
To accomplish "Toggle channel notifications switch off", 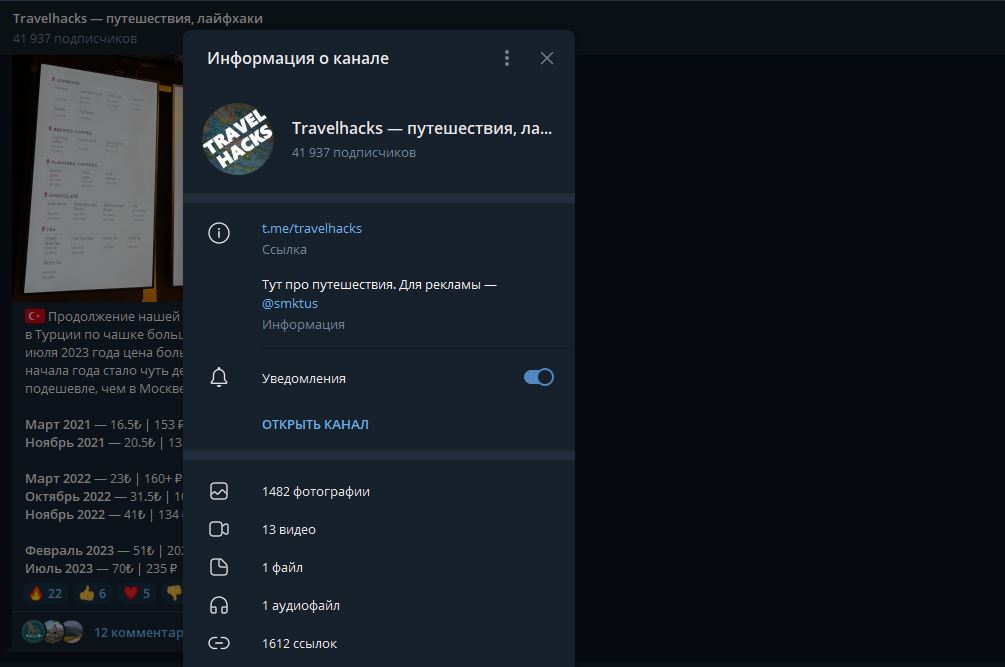I will tap(538, 377).
